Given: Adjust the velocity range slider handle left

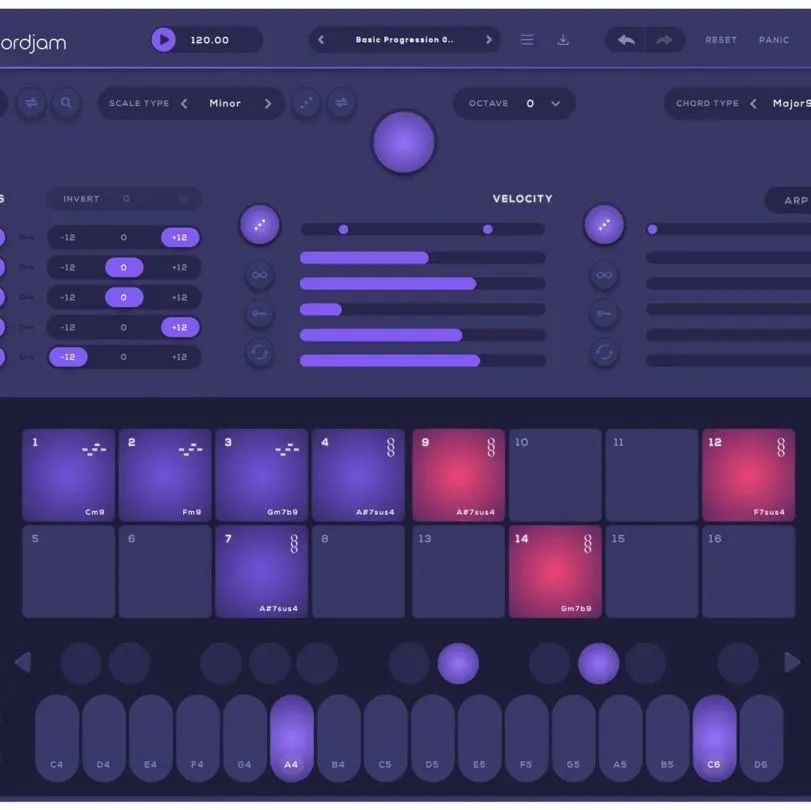Looking at the screenshot, I should (x=343, y=229).
